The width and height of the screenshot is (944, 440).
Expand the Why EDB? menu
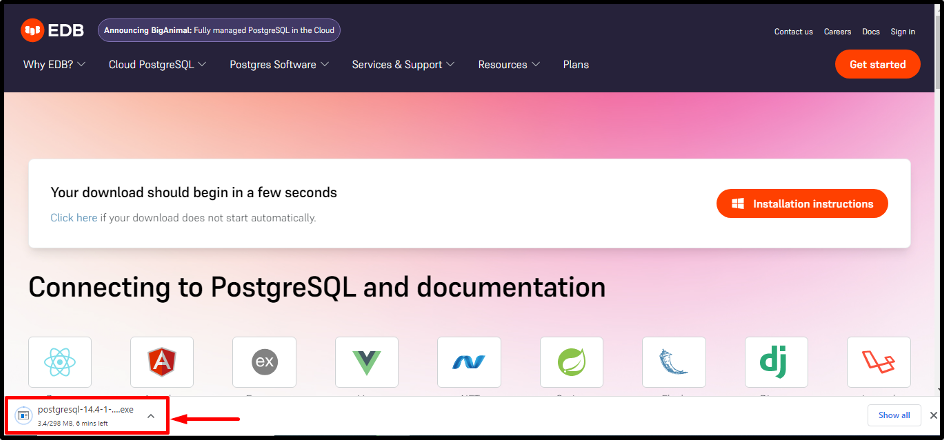pyautogui.click(x=54, y=64)
